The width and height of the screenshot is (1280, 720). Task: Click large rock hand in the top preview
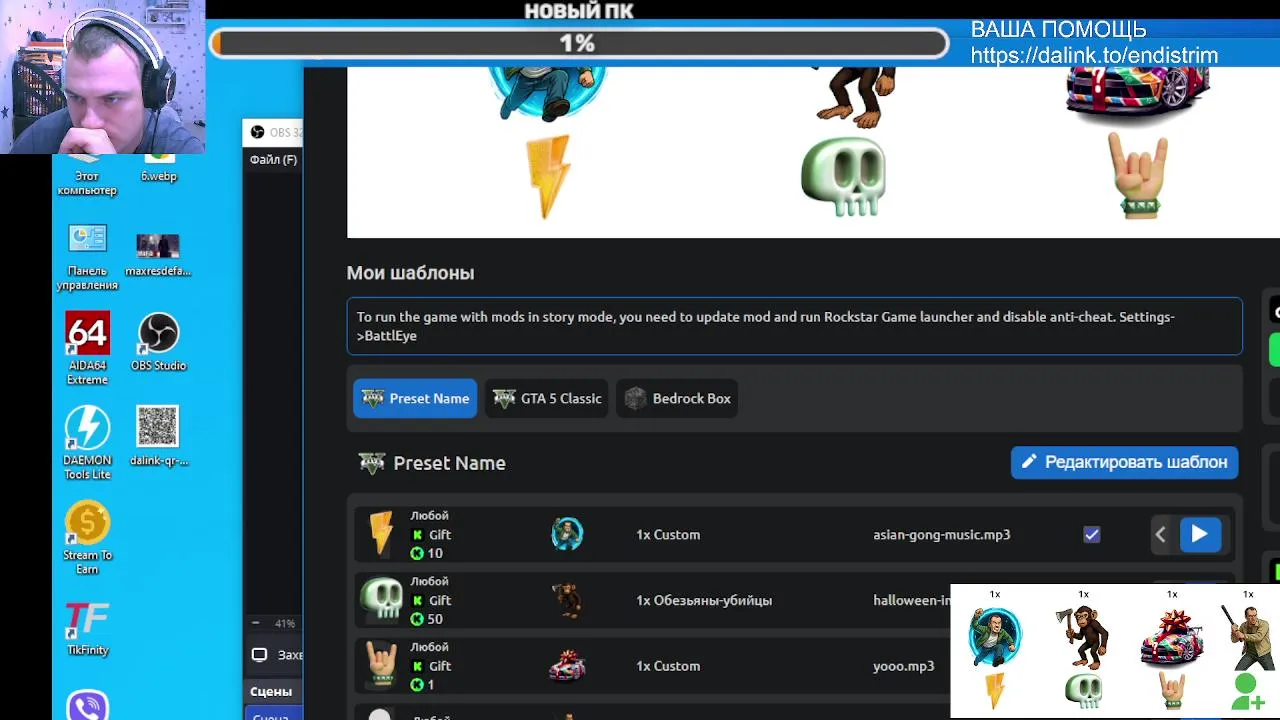(x=1138, y=177)
